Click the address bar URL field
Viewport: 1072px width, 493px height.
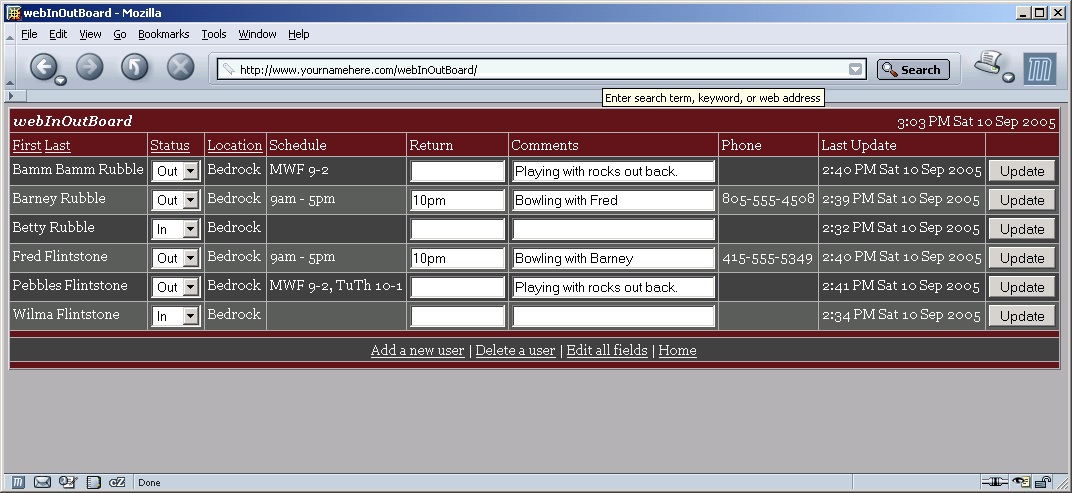544,69
